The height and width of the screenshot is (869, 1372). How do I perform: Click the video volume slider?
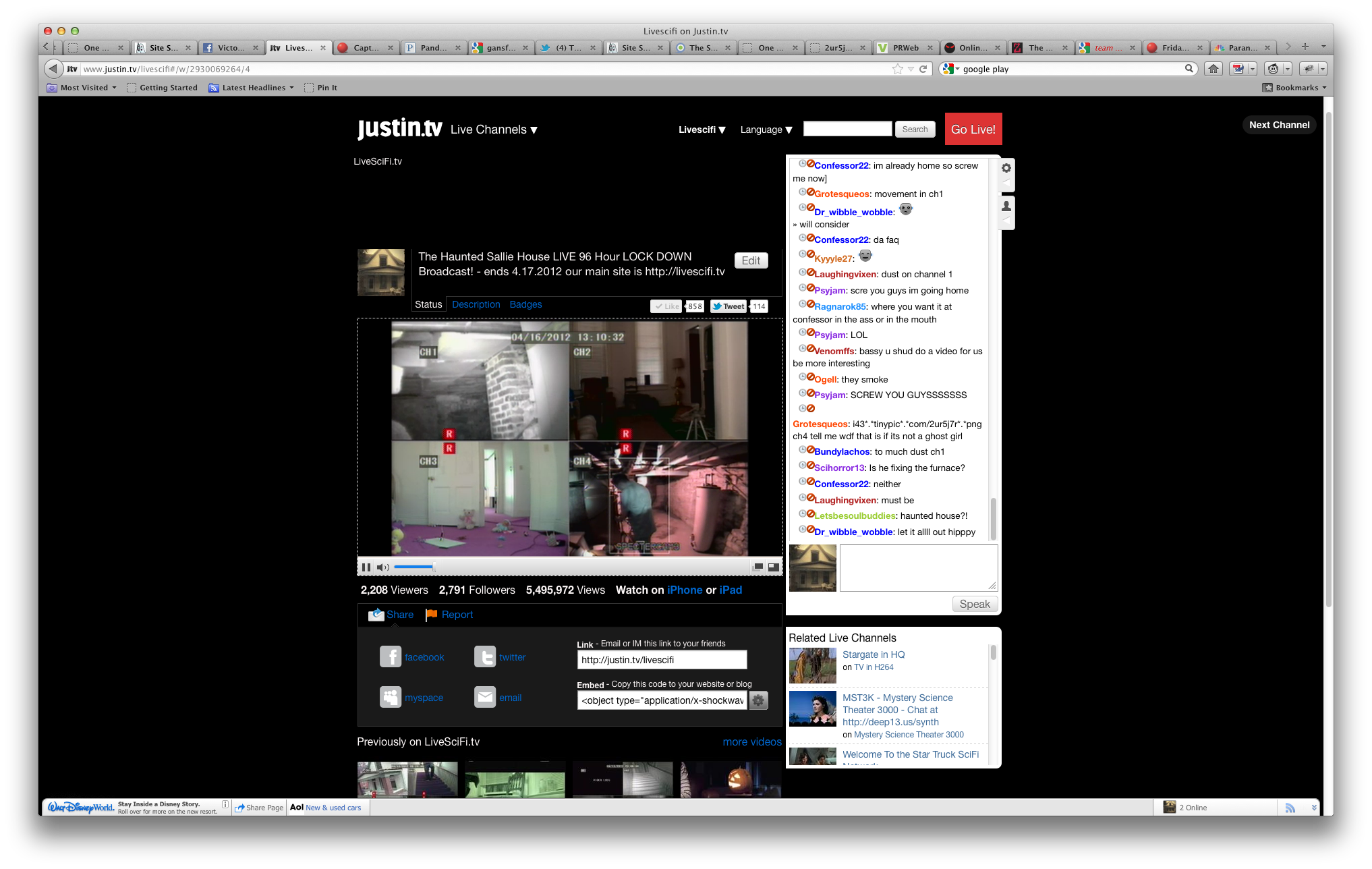414,567
